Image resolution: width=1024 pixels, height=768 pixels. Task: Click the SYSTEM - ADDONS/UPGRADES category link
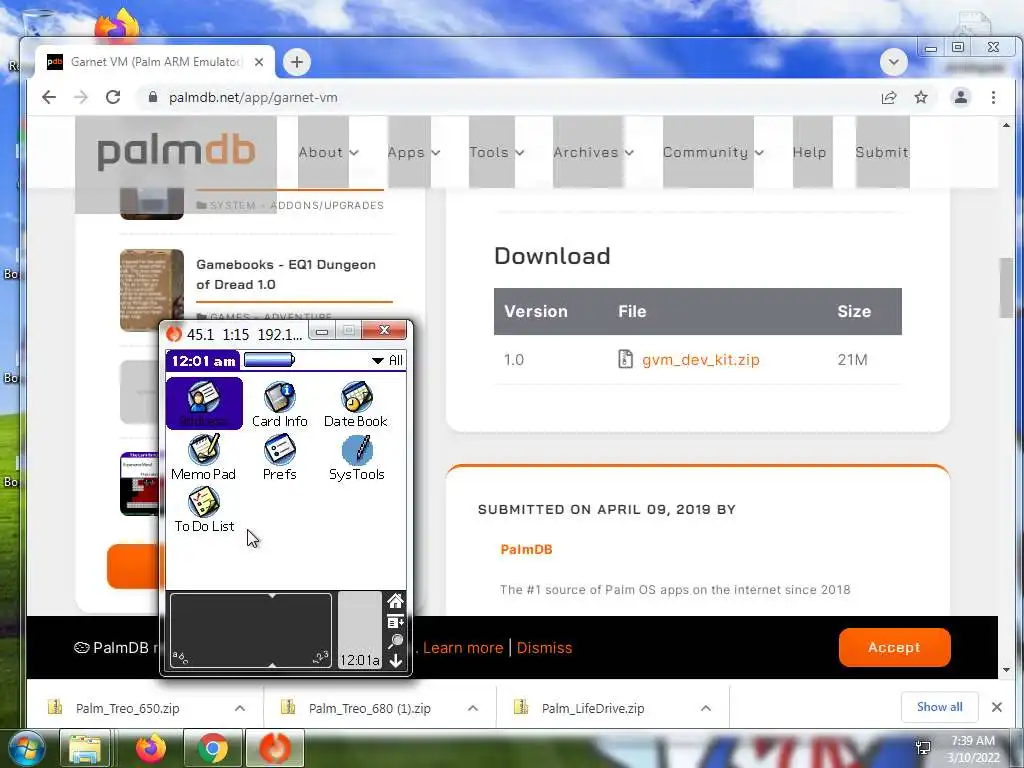click(x=296, y=205)
